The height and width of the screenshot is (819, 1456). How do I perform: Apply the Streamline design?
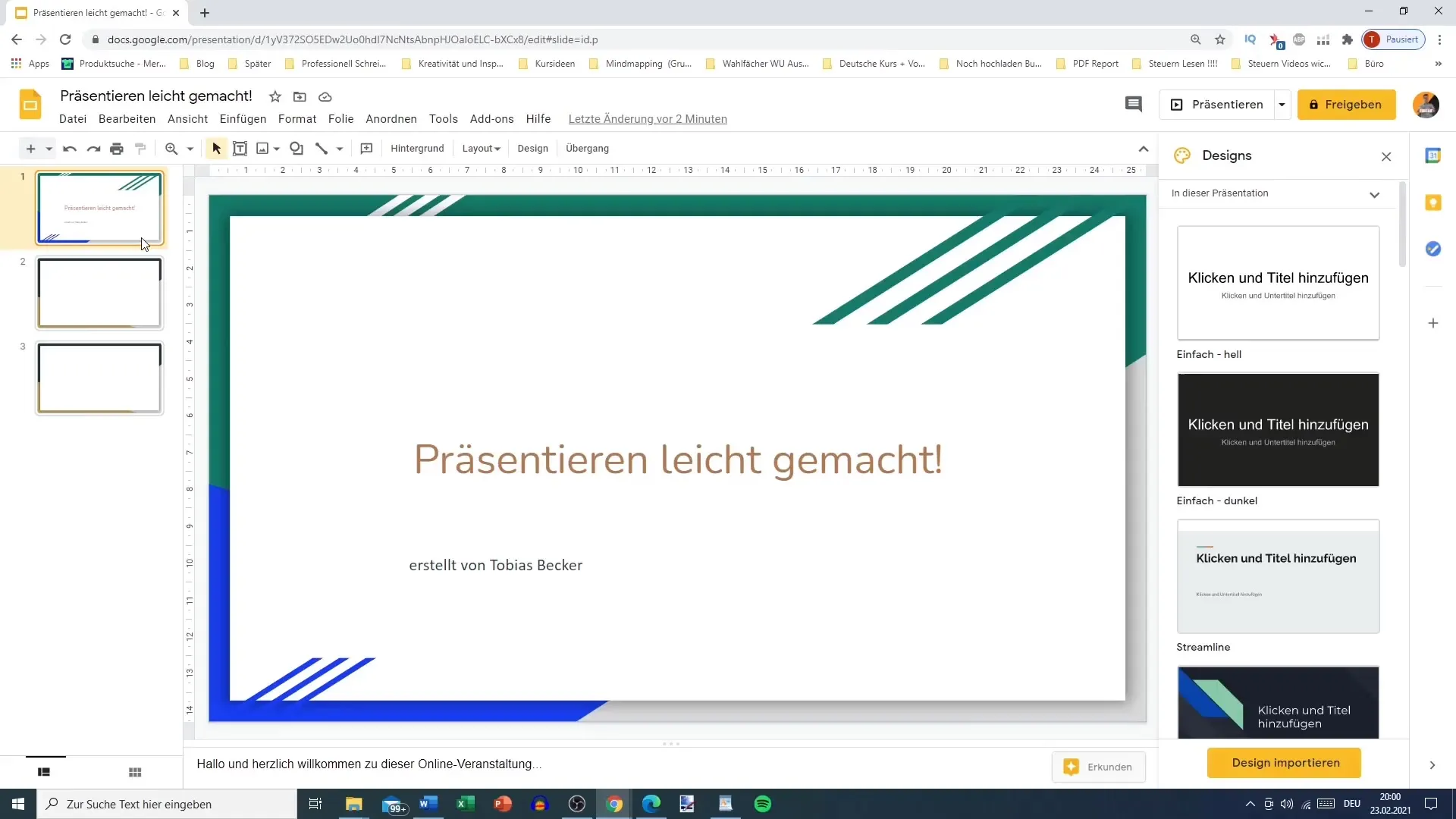coord(1278,576)
